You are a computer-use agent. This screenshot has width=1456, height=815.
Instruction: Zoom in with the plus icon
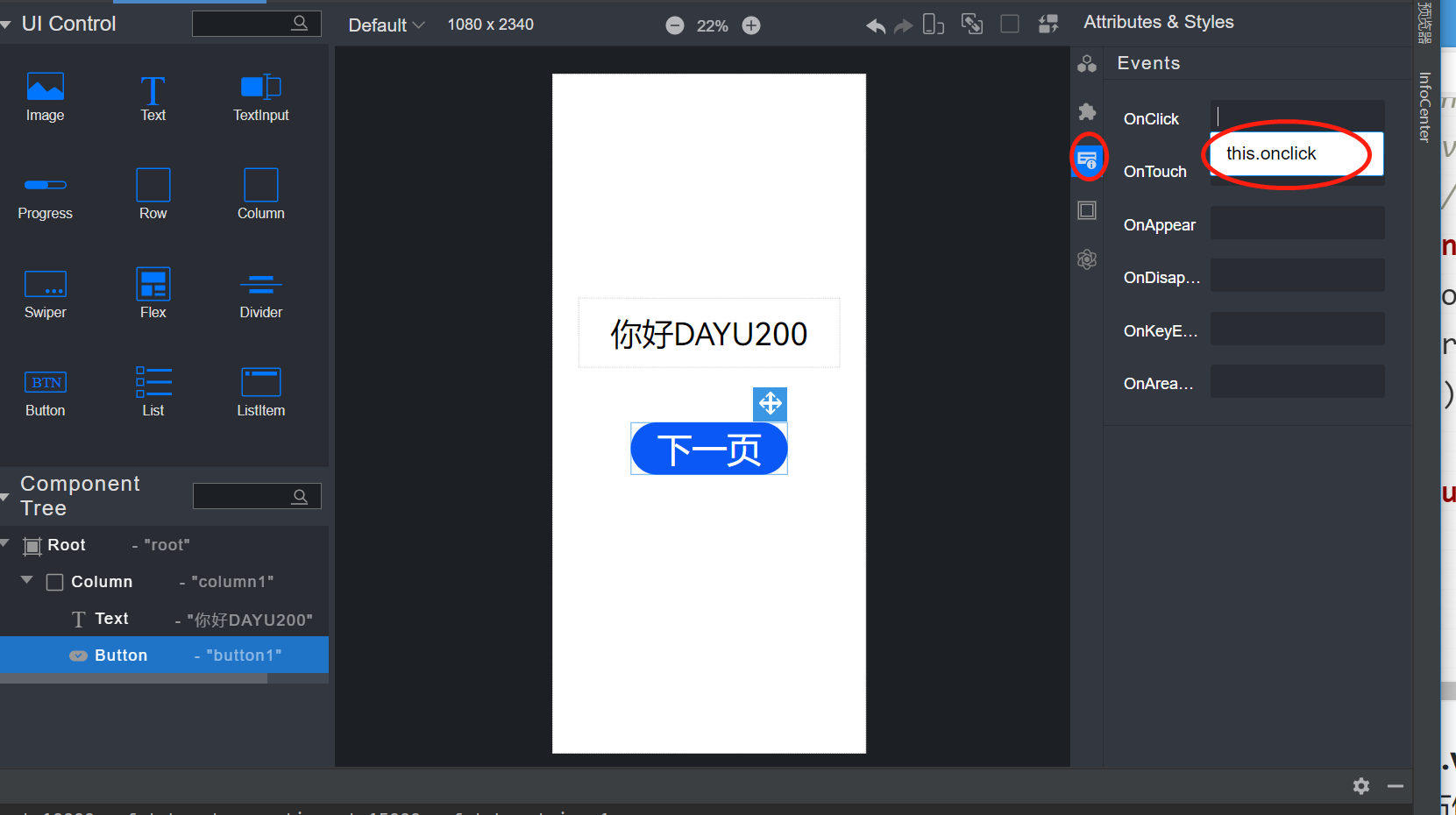[751, 25]
